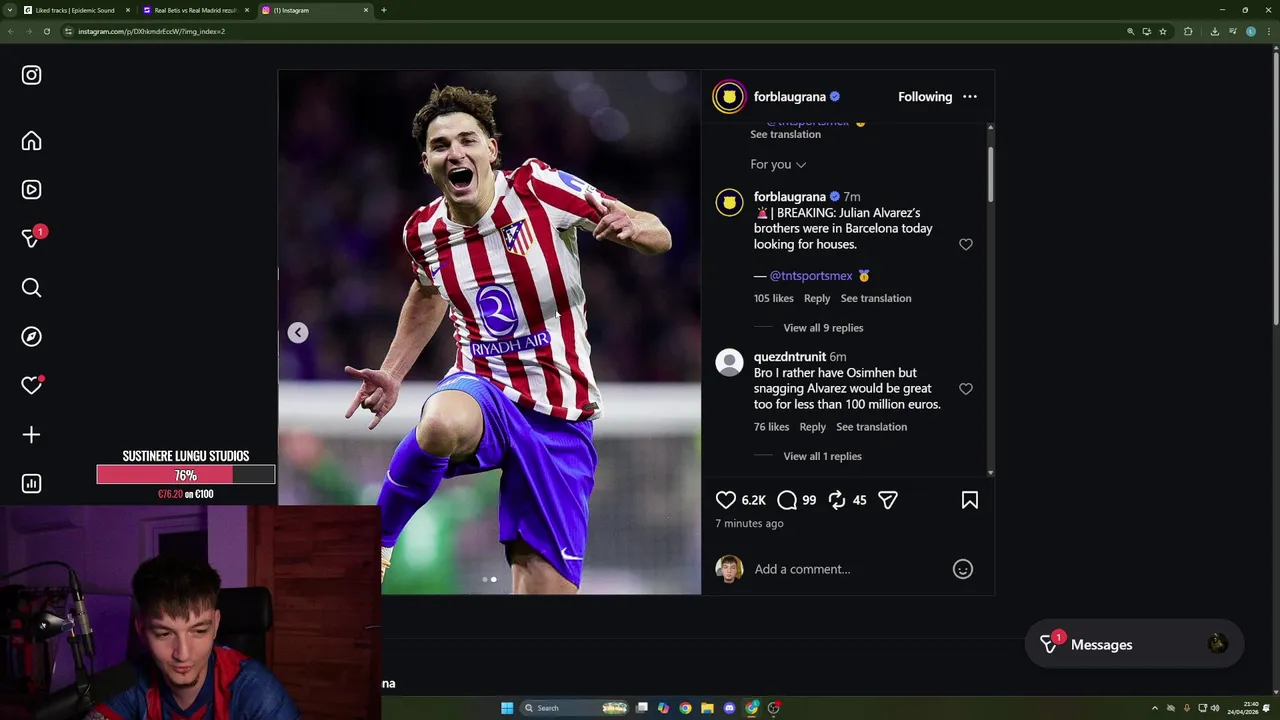1280x720 pixels.
Task: See translation of quezdntrunit's comment
Action: tap(872, 427)
